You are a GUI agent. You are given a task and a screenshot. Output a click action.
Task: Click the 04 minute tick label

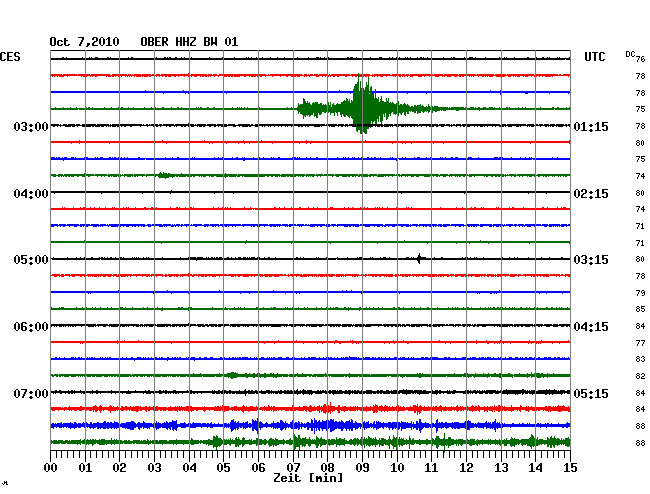click(x=189, y=467)
